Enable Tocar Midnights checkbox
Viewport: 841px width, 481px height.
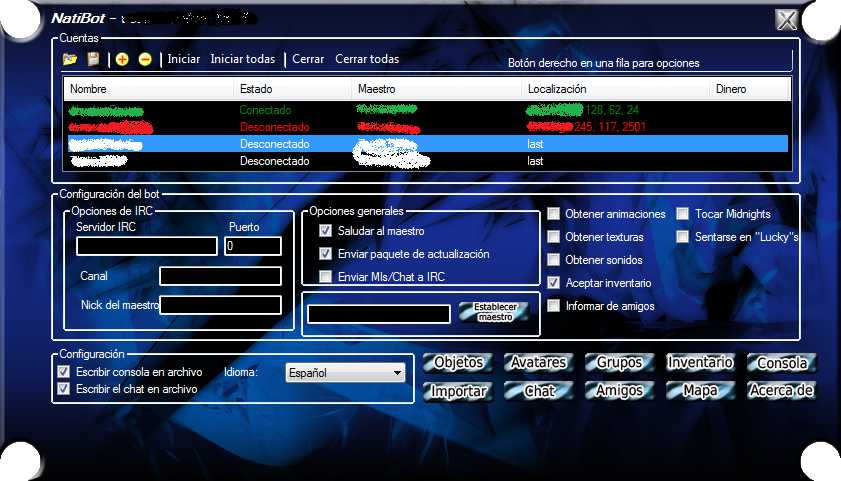[682, 213]
